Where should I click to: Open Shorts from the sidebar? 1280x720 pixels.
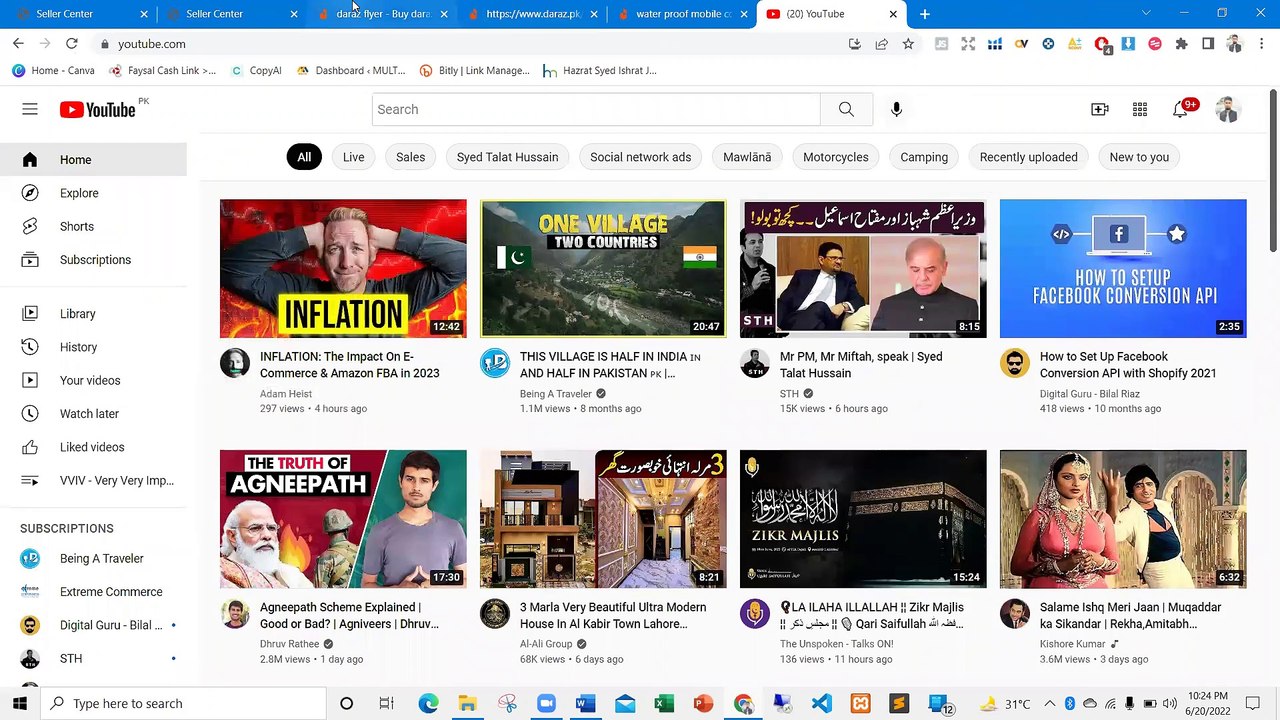93,226
